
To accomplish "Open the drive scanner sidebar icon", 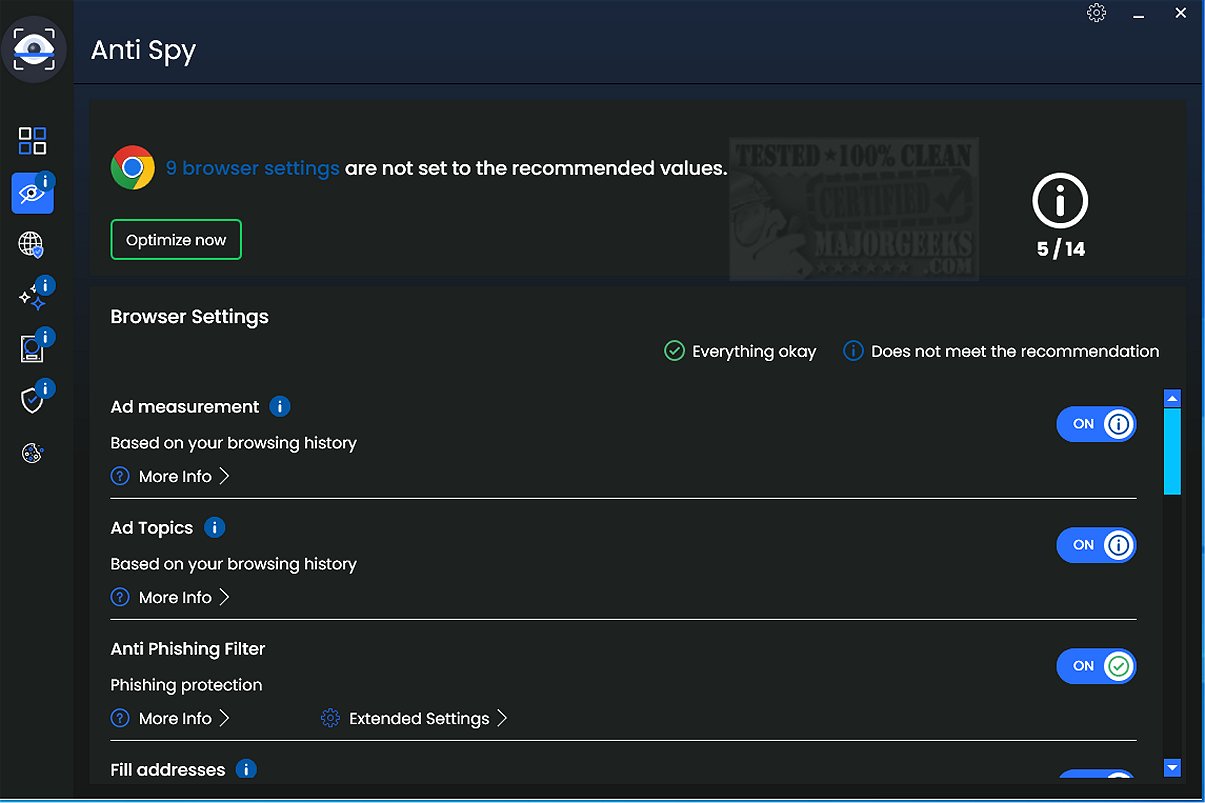I will coord(33,348).
